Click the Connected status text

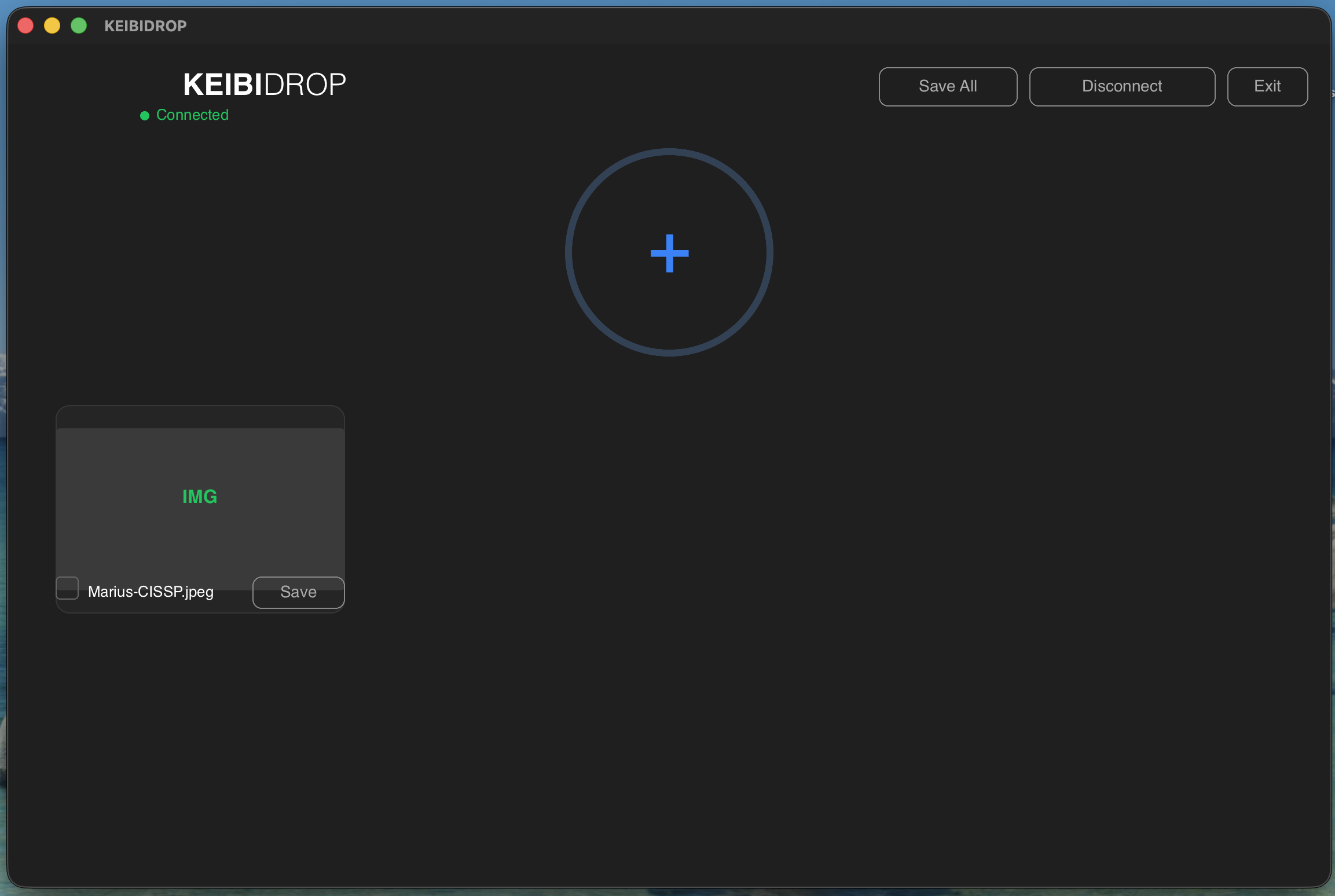point(192,115)
